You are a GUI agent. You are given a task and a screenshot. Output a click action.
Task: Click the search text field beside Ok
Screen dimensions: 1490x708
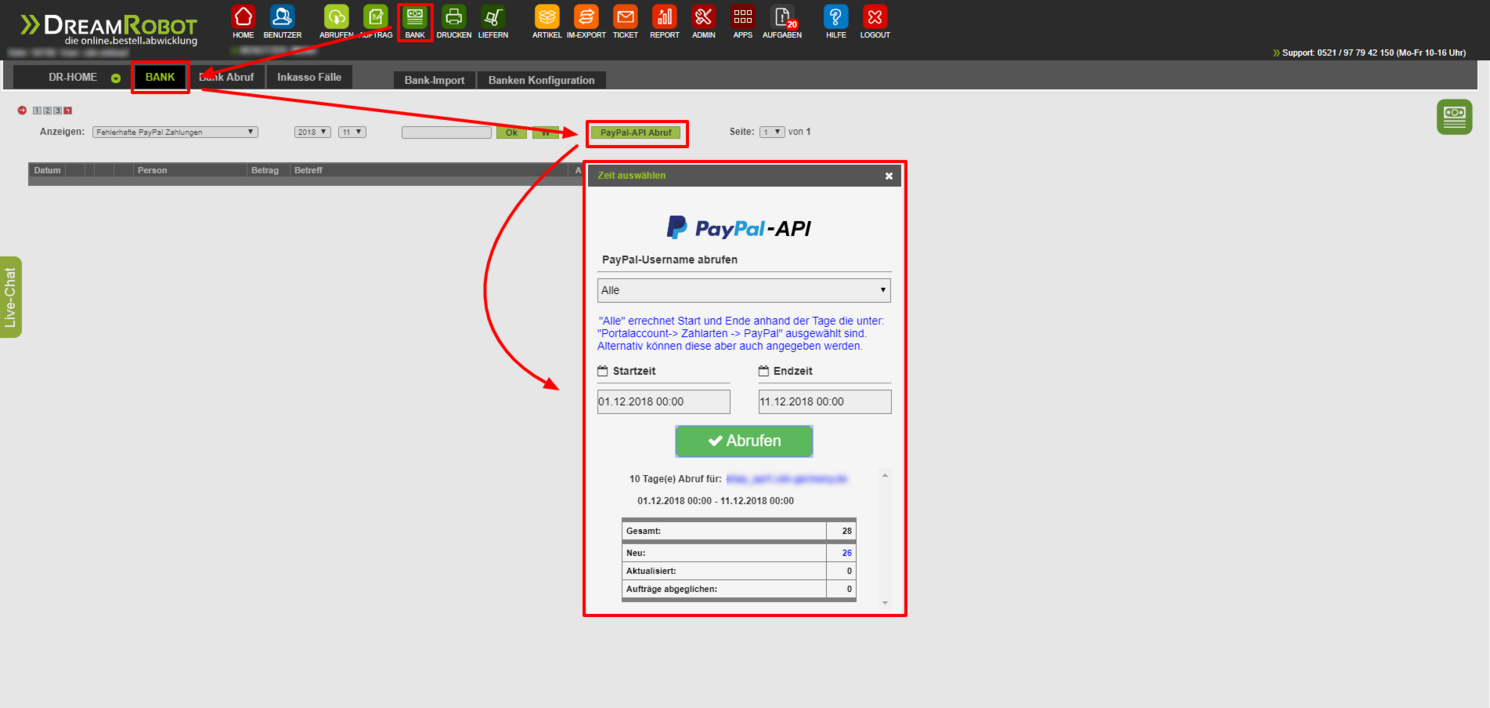[447, 132]
